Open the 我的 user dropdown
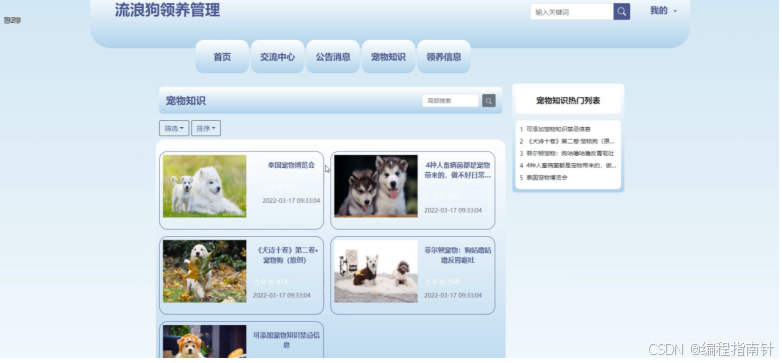The height and width of the screenshot is (363, 782). [x=663, y=11]
